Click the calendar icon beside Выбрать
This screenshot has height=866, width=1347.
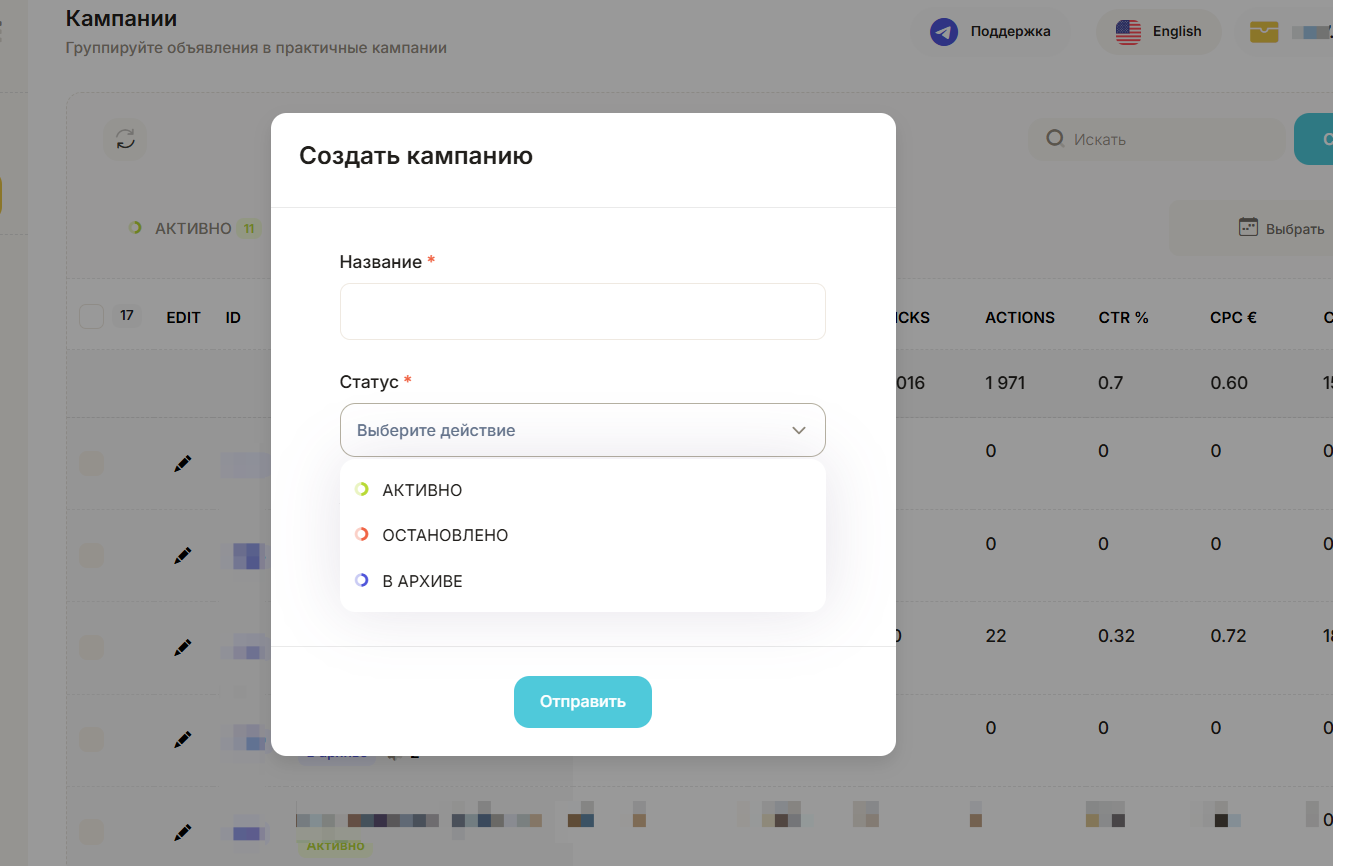(1247, 228)
